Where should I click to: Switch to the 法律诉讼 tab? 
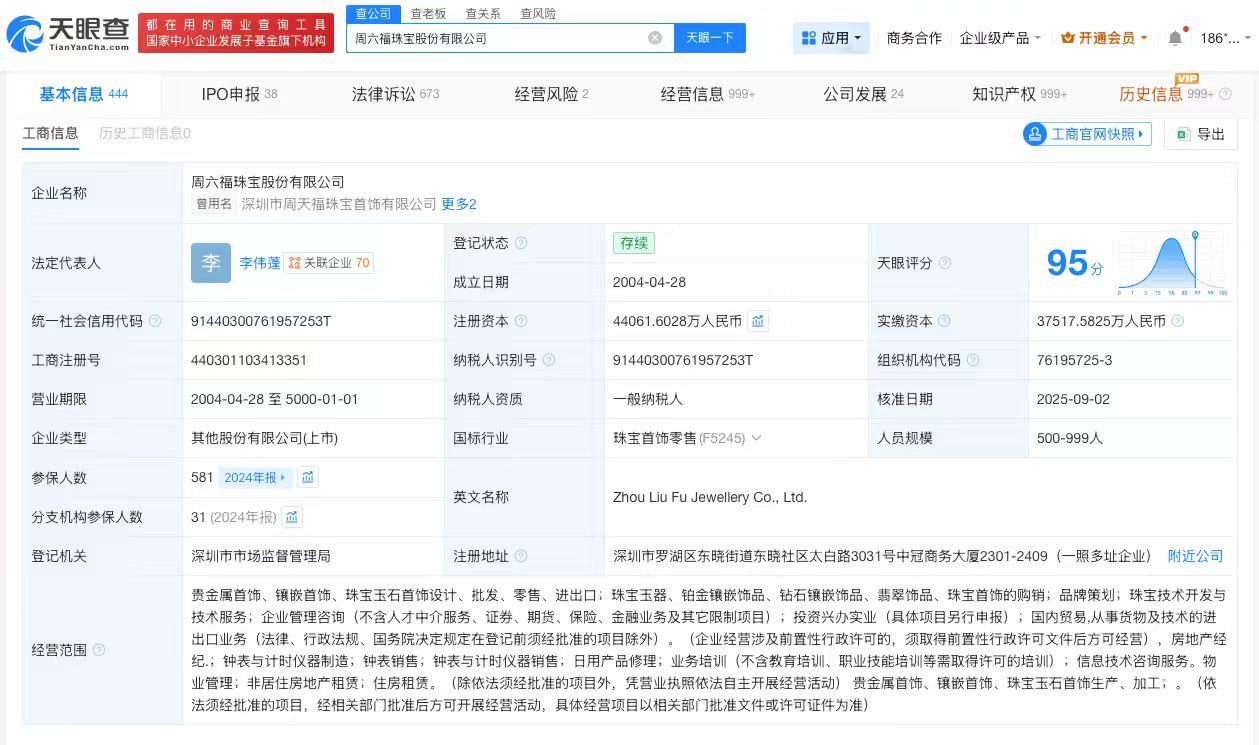[x=395, y=94]
